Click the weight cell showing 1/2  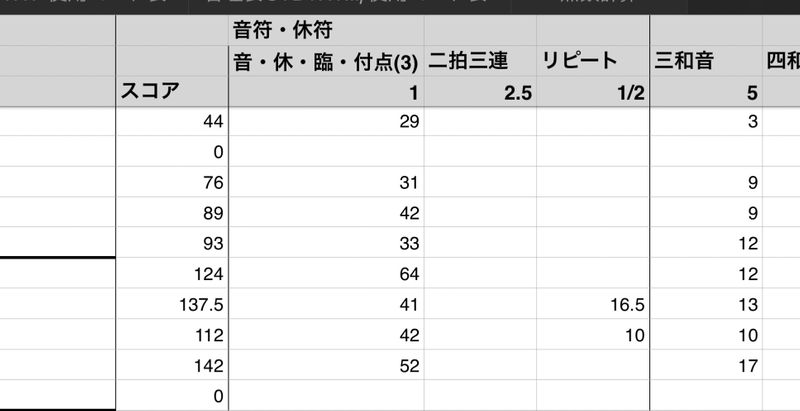593,92
